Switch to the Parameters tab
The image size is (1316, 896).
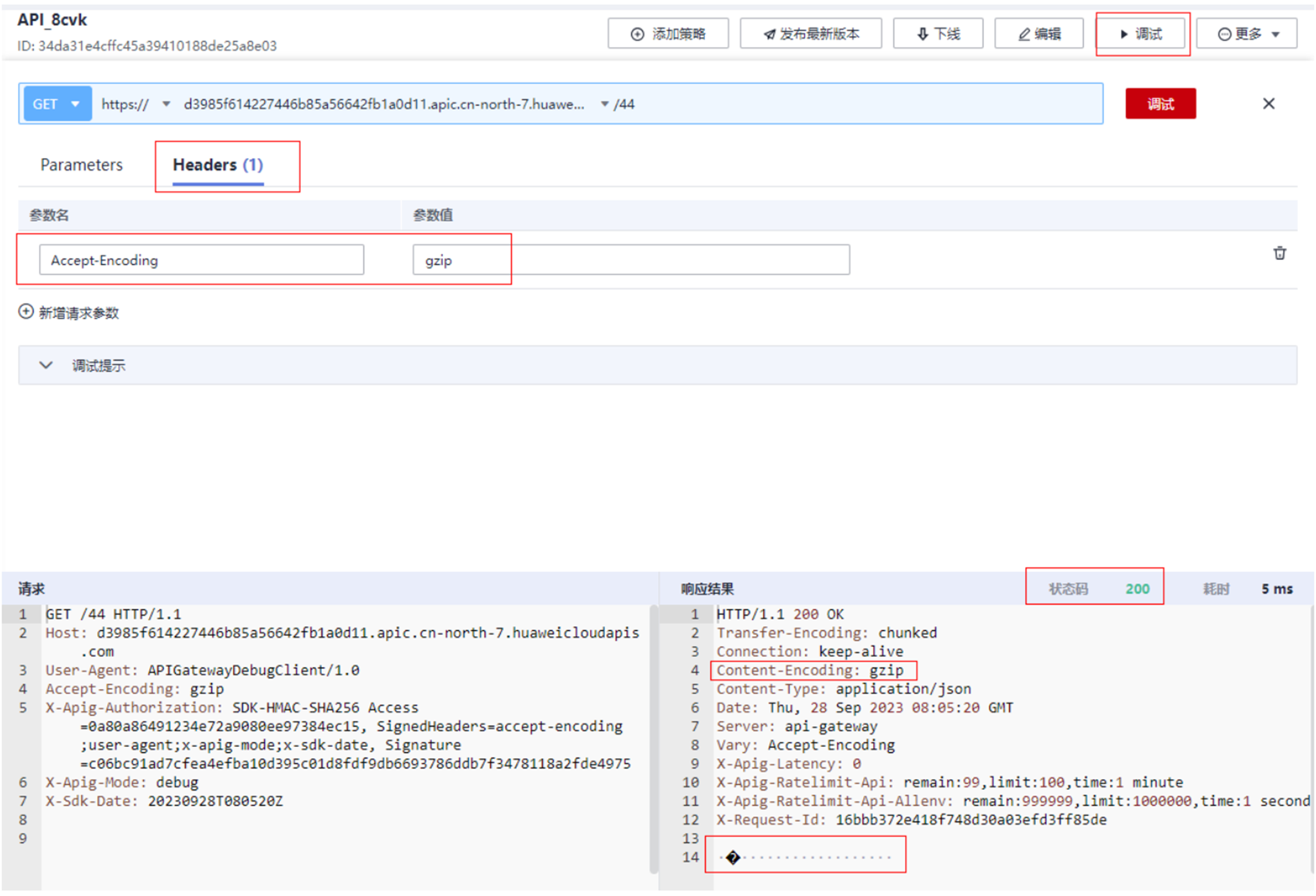pyautogui.click(x=82, y=165)
